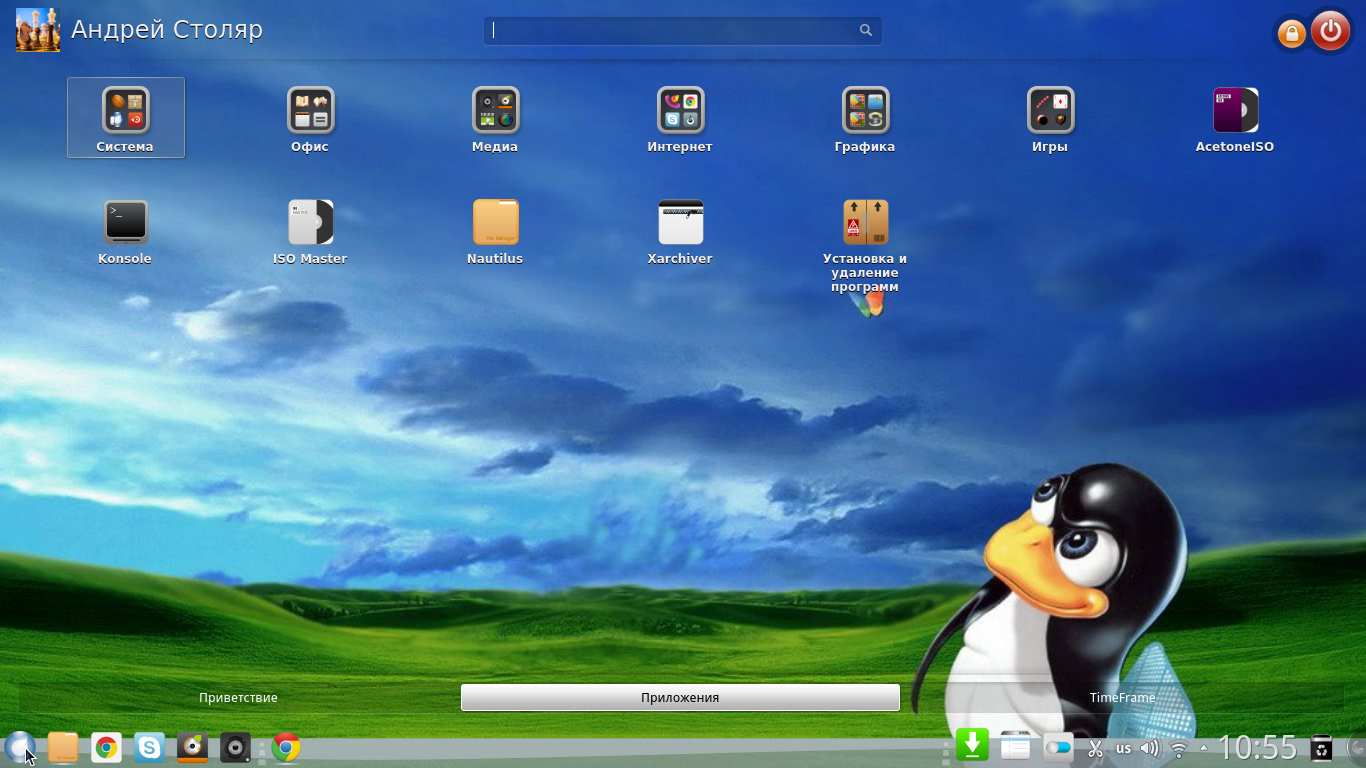Open Skype from the taskbar
Screen dimensions: 1366x768
[150, 747]
